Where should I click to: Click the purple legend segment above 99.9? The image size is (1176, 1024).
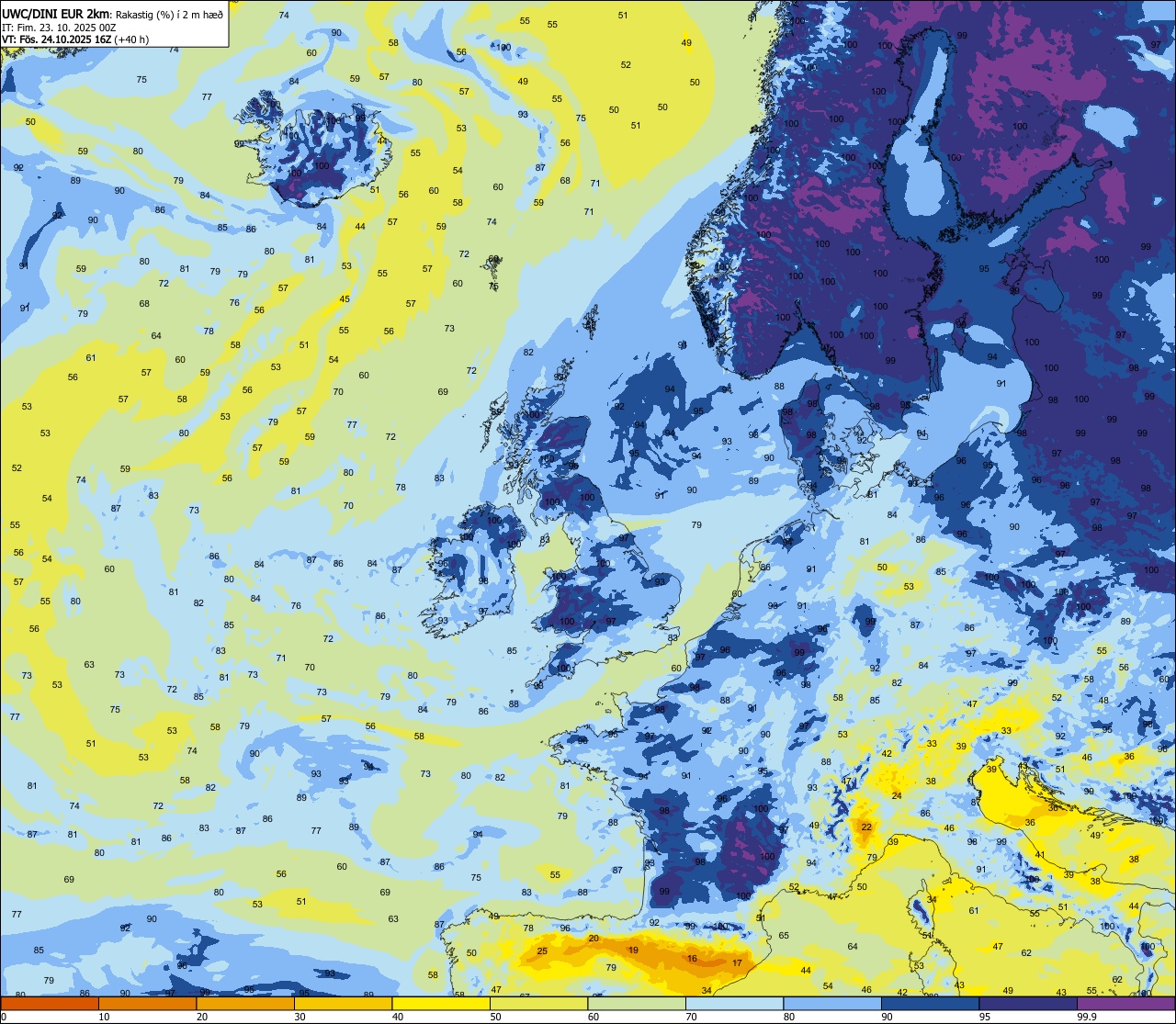coord(1125,1003)
